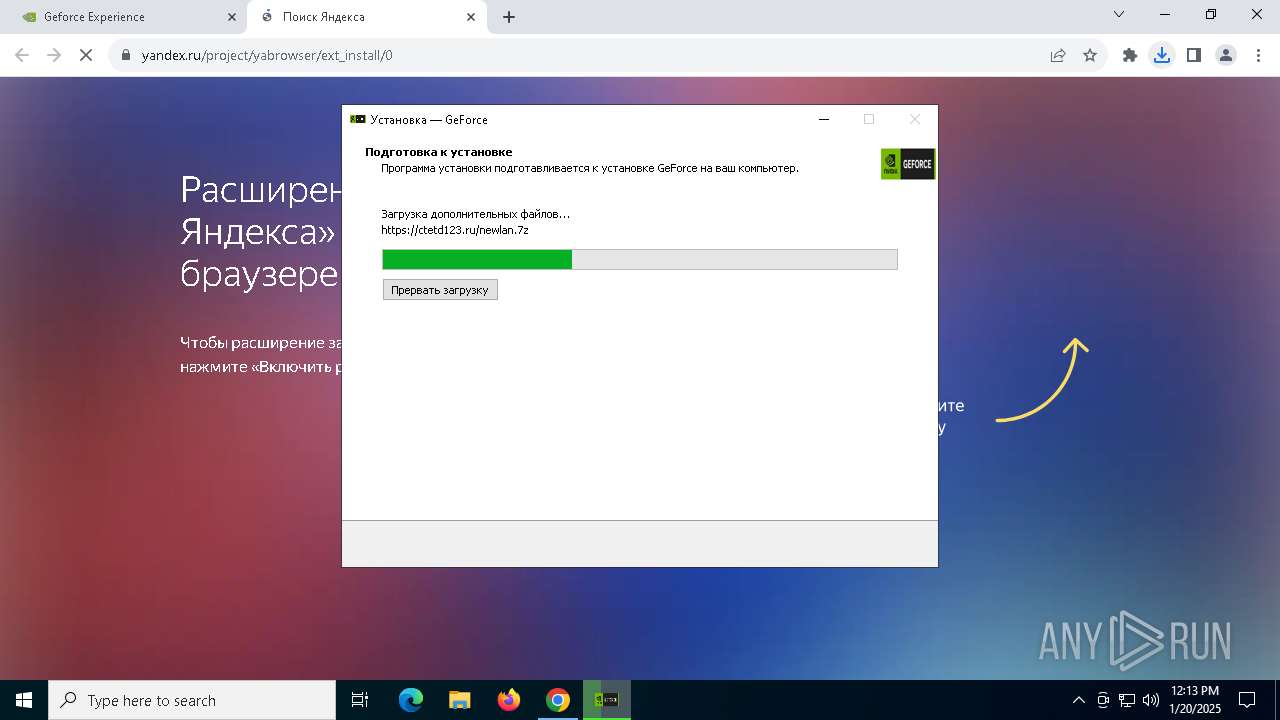This screenshot has height=720, width=1280.
Task: Click the Прервать загрузку button
Action: pos(440,290)
